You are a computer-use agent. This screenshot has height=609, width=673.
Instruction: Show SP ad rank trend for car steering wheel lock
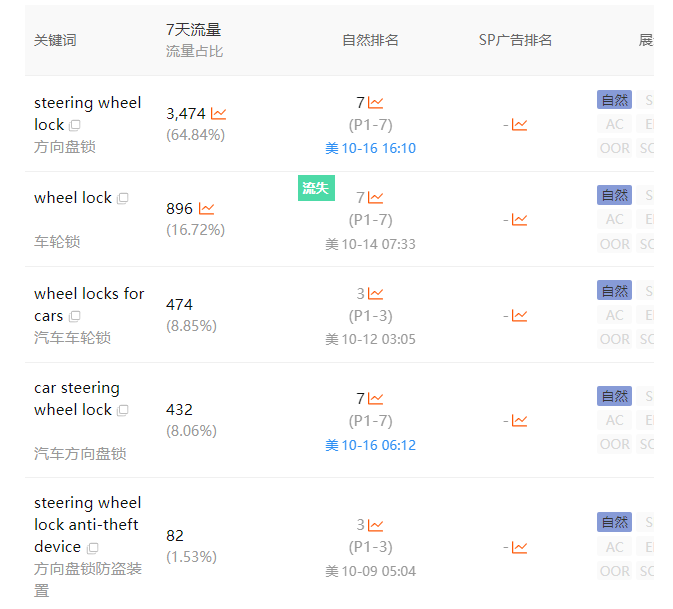(519, 421)
